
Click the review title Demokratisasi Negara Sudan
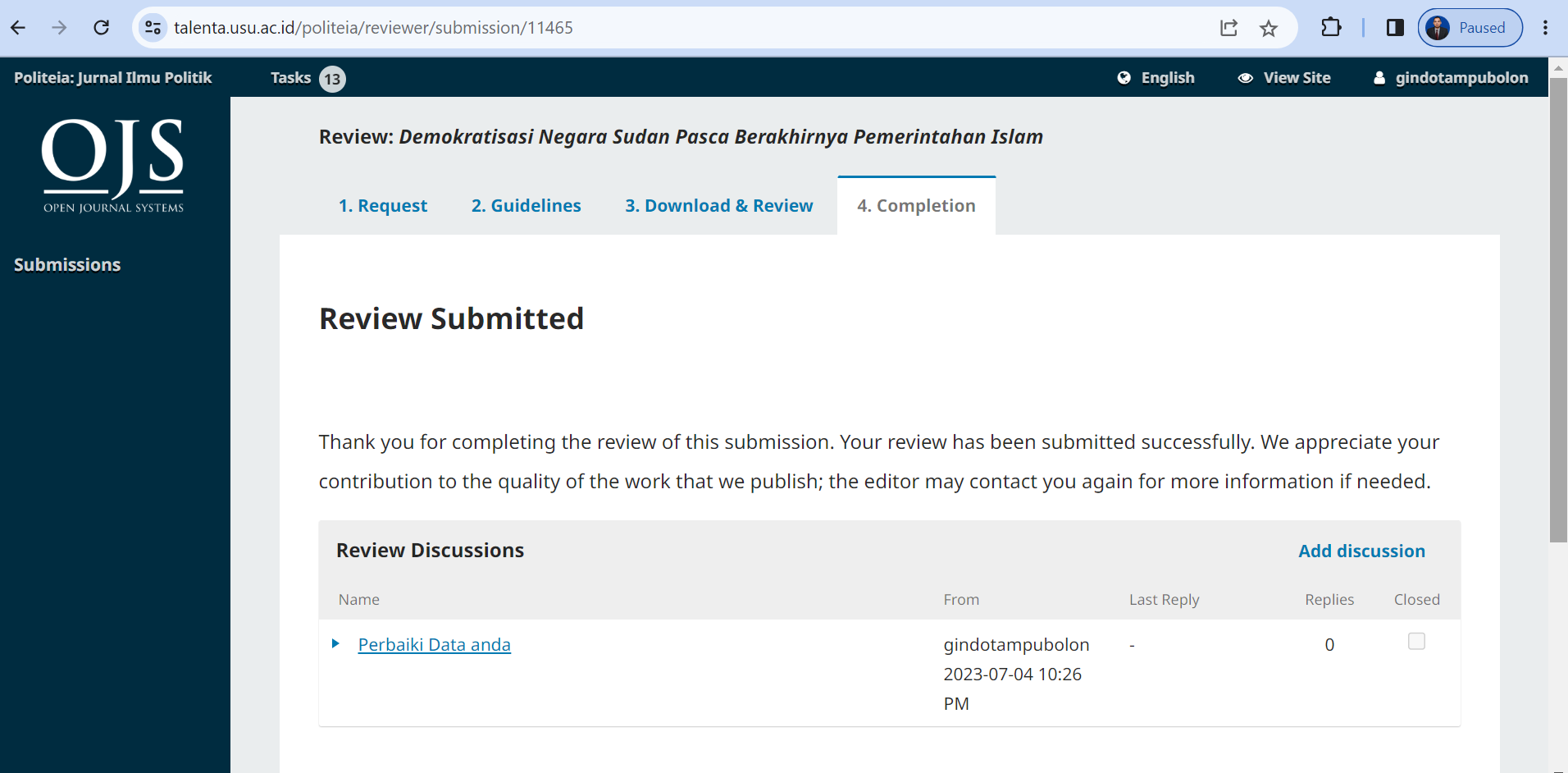point(721,137)
